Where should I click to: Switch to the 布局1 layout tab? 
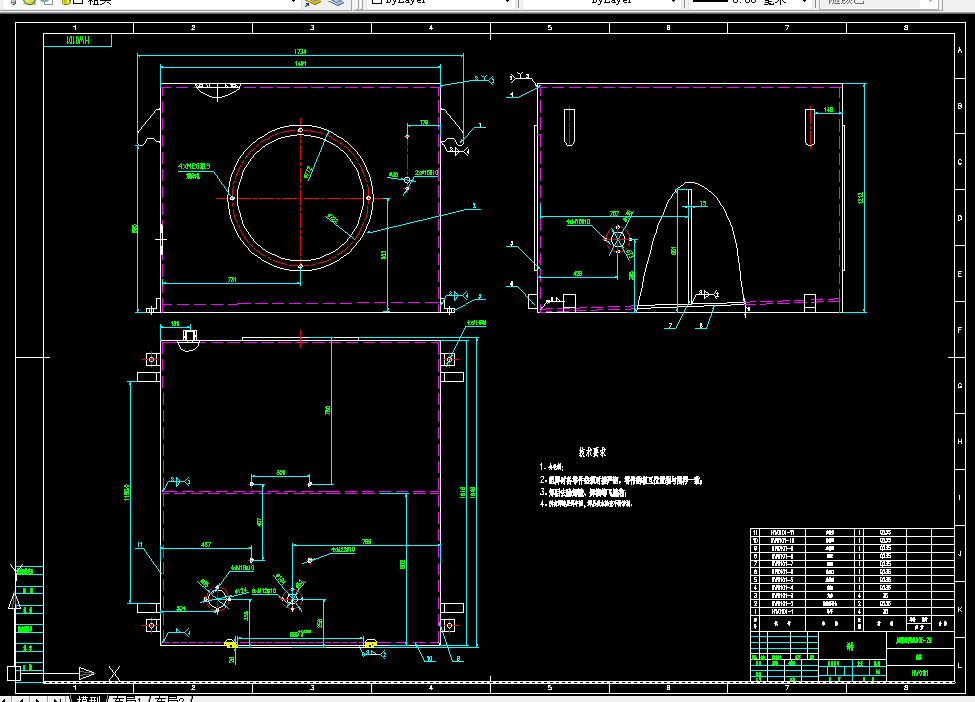127,698
